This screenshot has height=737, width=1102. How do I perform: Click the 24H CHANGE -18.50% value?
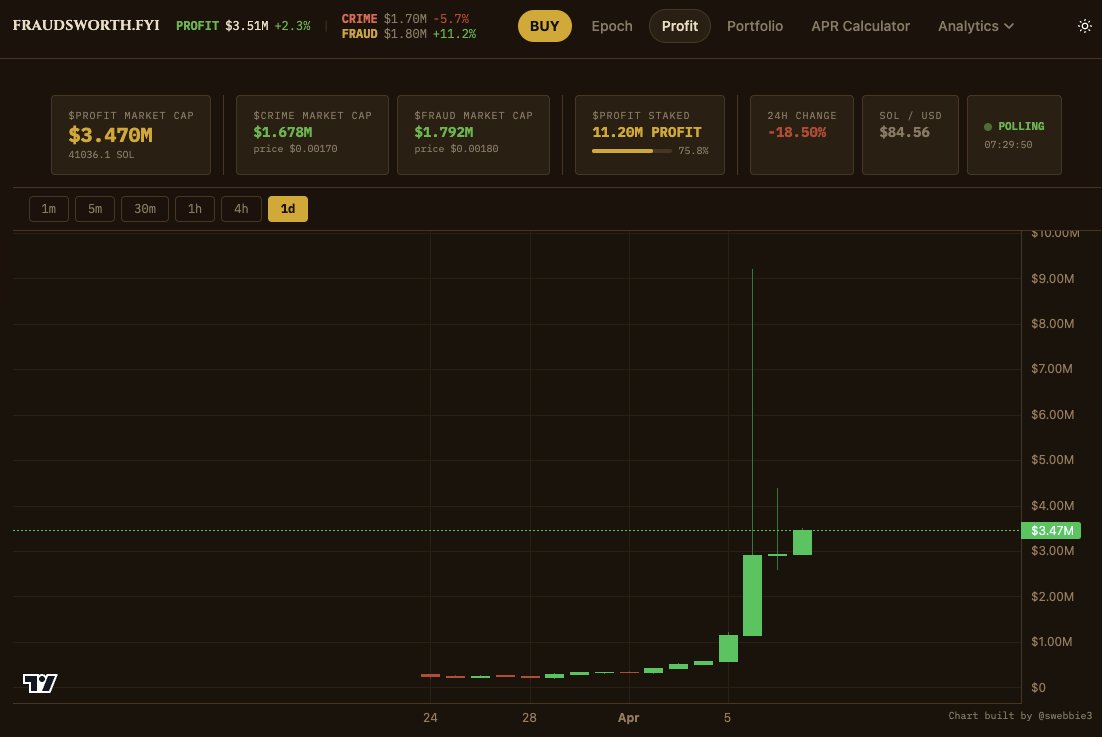796,132
